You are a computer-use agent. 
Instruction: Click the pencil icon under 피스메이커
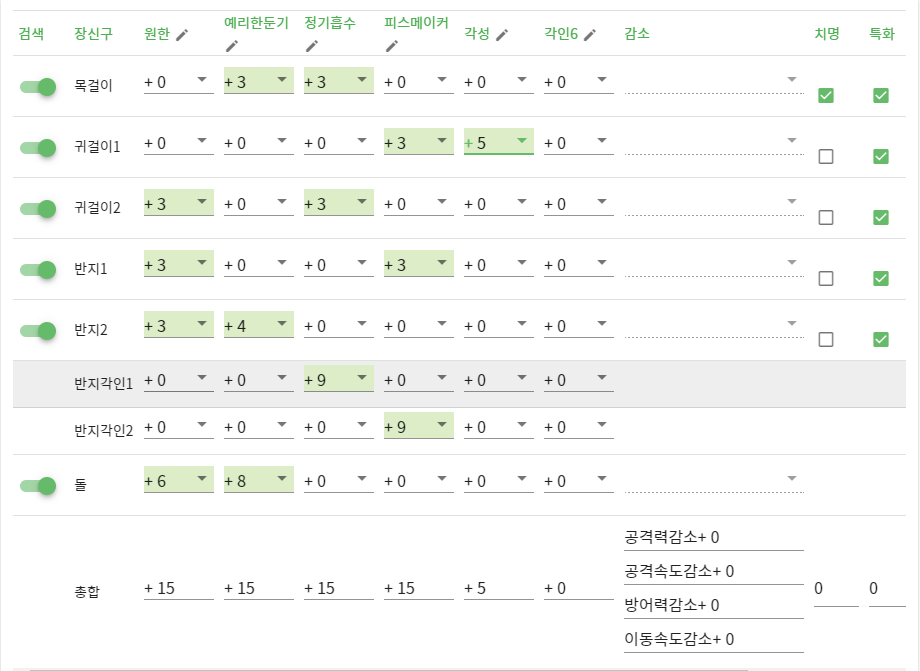coord(392,45)
